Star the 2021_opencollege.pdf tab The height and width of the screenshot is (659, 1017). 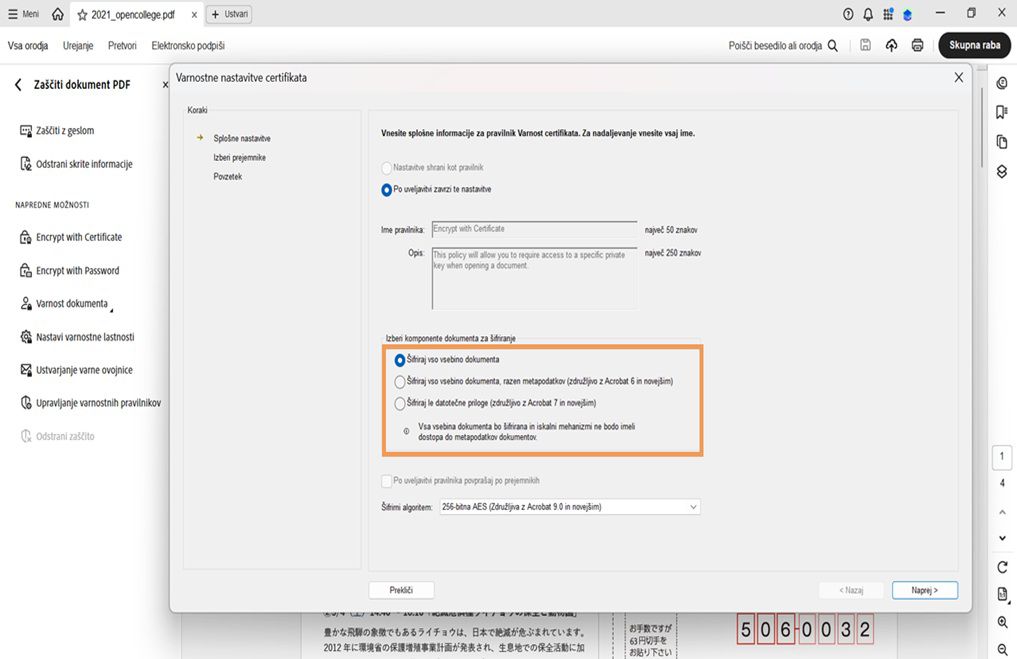[x=82, y=14]
